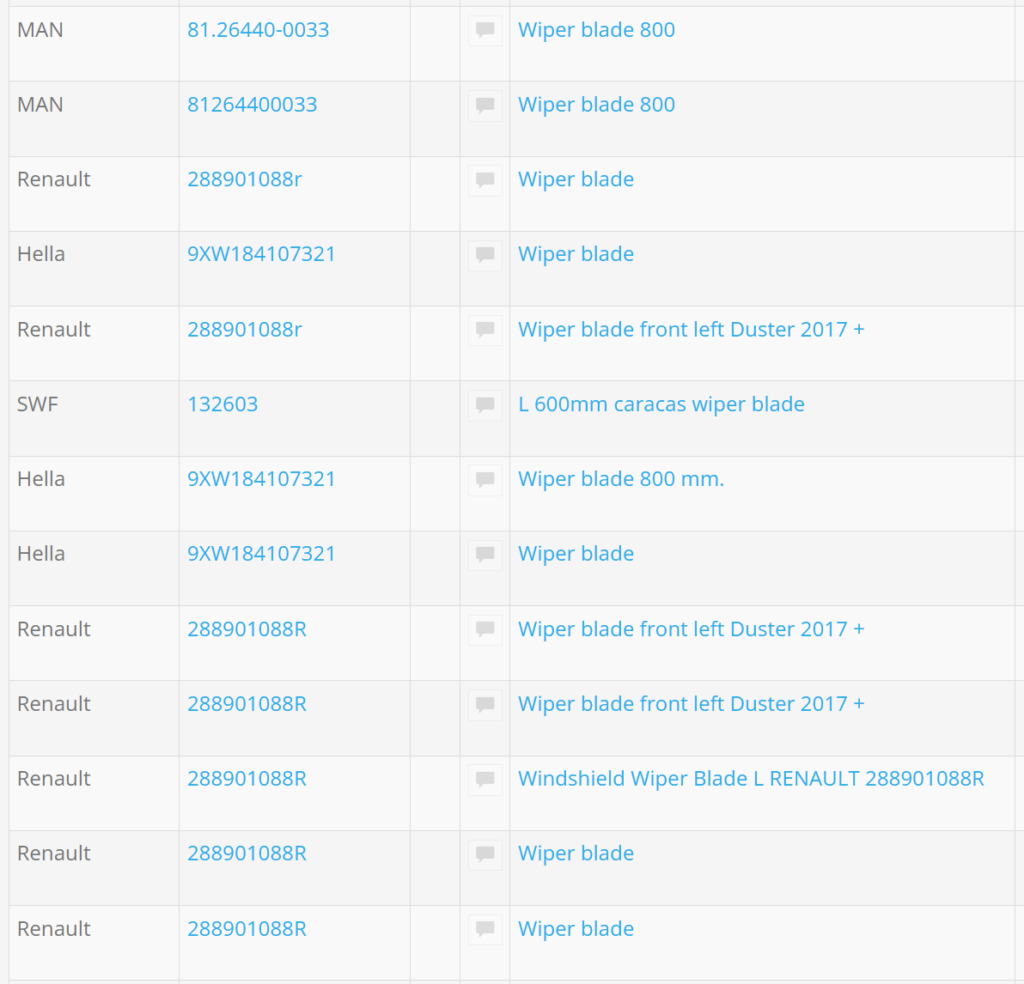Screen dimensions: 1024x984
Task: Select MAN cell in the 81.26440-0033 row
Action: coord(93,44)
